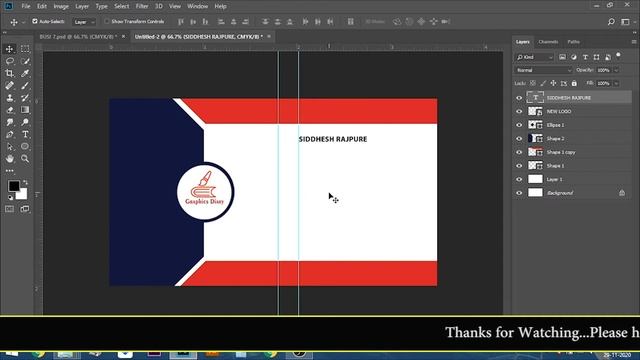
Task: Enable Show Transform Controls checkbox
Action: click(107, 21)
